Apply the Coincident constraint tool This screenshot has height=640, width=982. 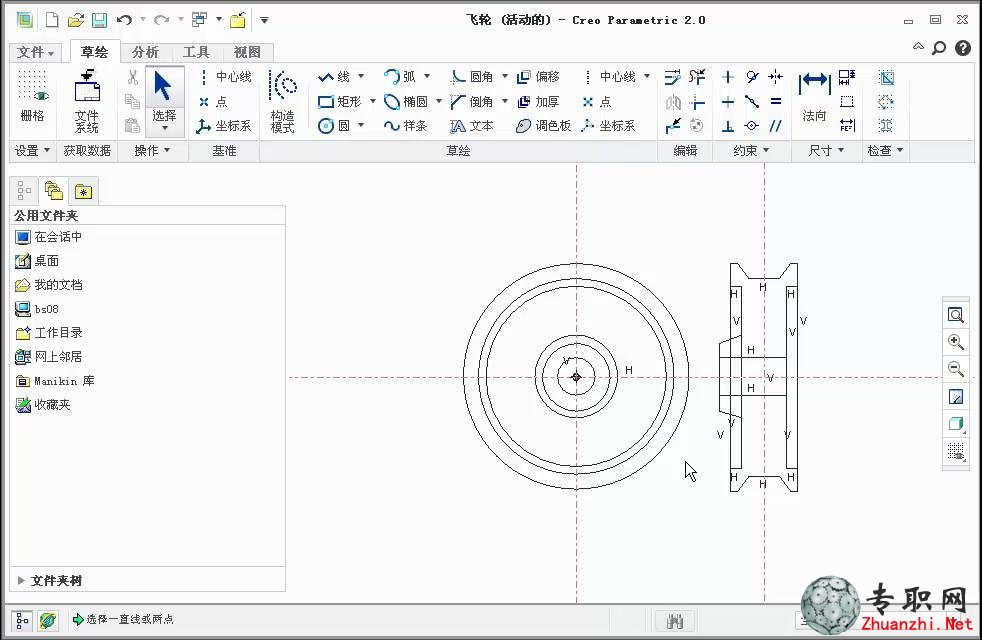tap(752, 126)
